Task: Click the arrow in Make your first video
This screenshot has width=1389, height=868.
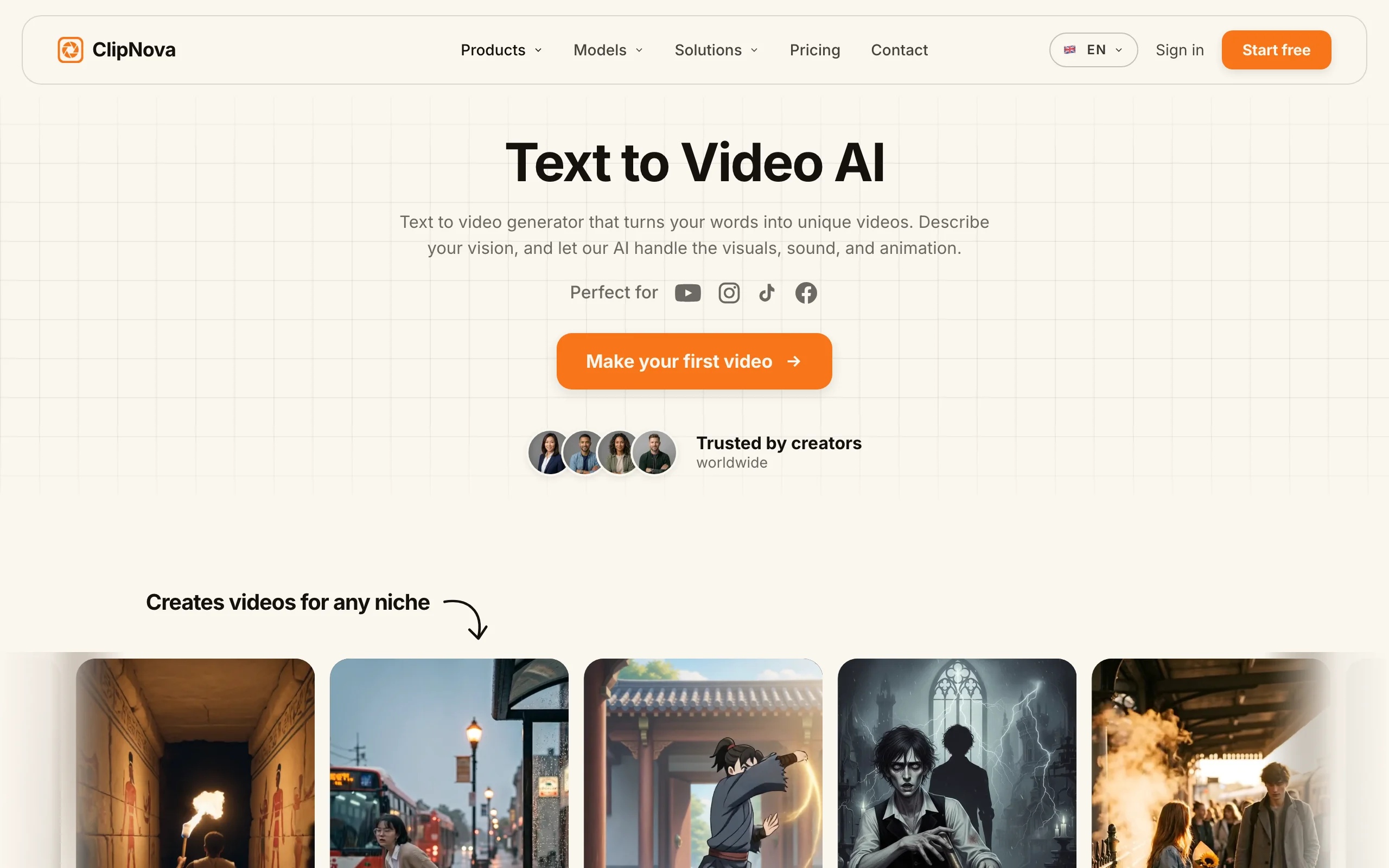Action: click(x=794, y=361)
